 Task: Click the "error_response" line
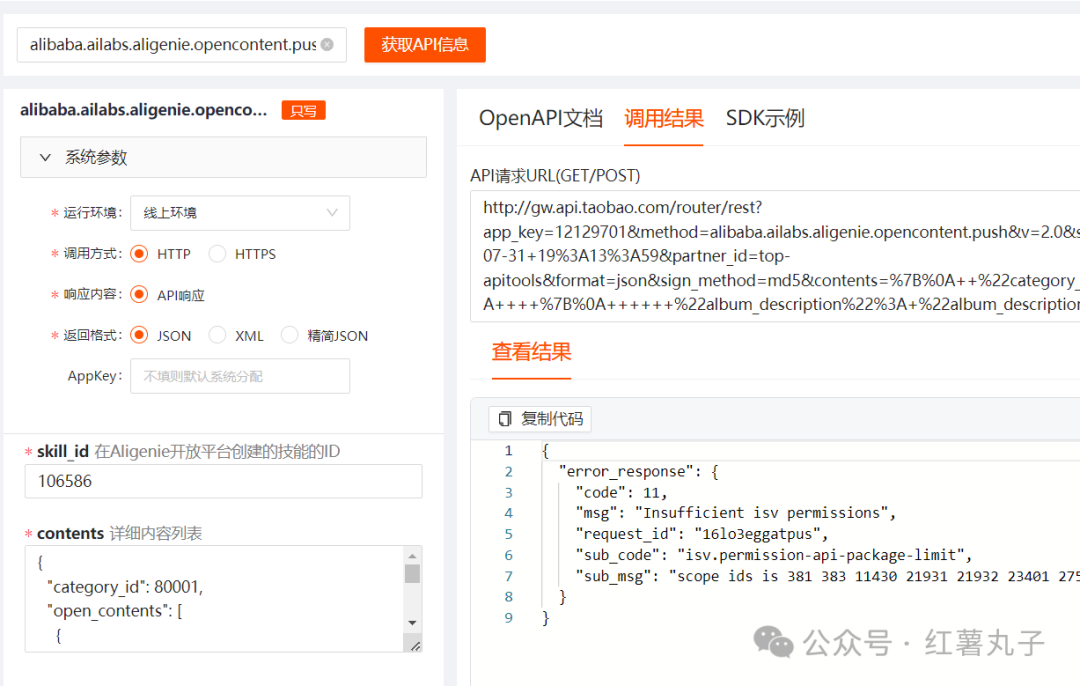point(638,472)
